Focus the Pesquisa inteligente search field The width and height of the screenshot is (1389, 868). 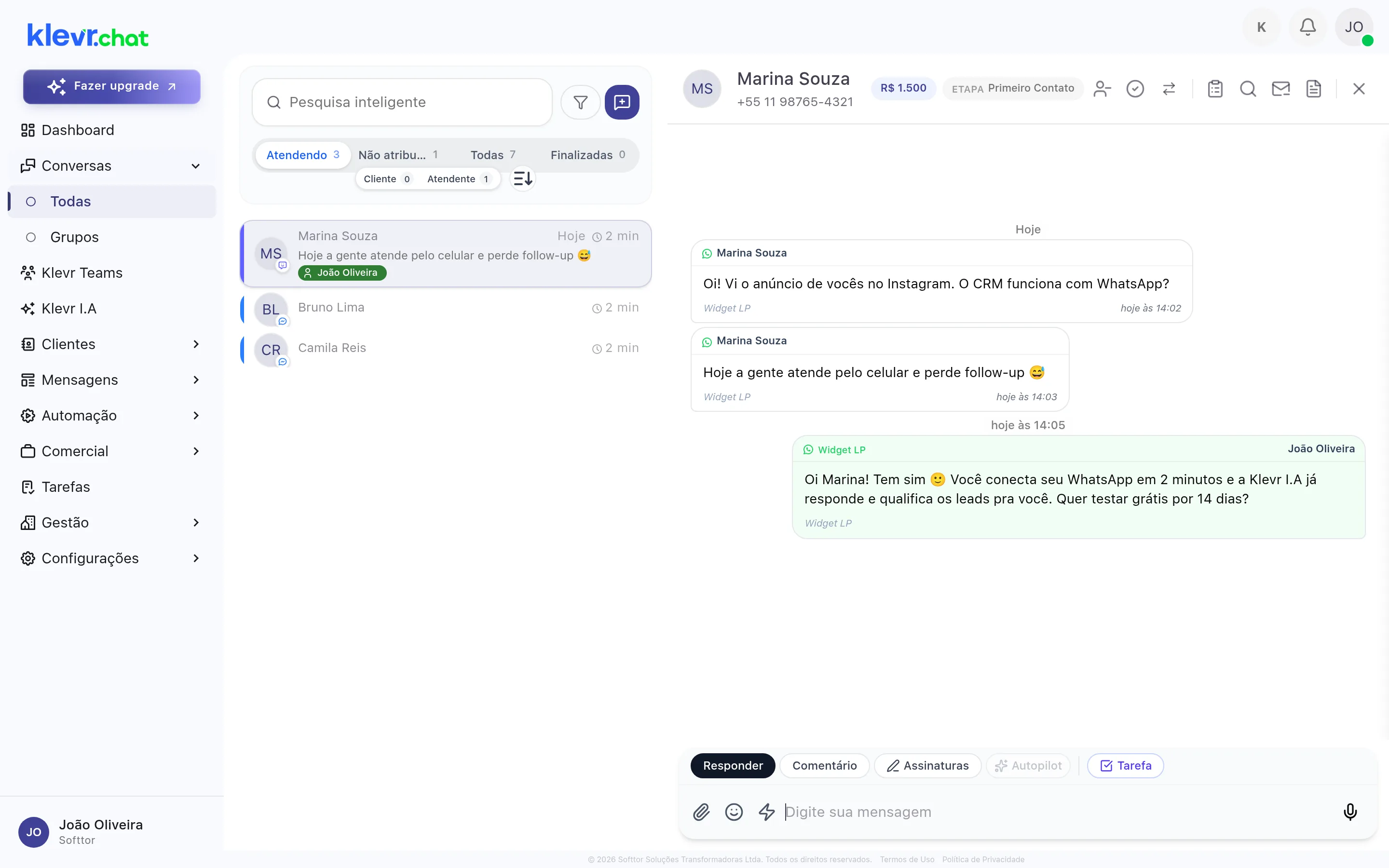click(402, 102)
